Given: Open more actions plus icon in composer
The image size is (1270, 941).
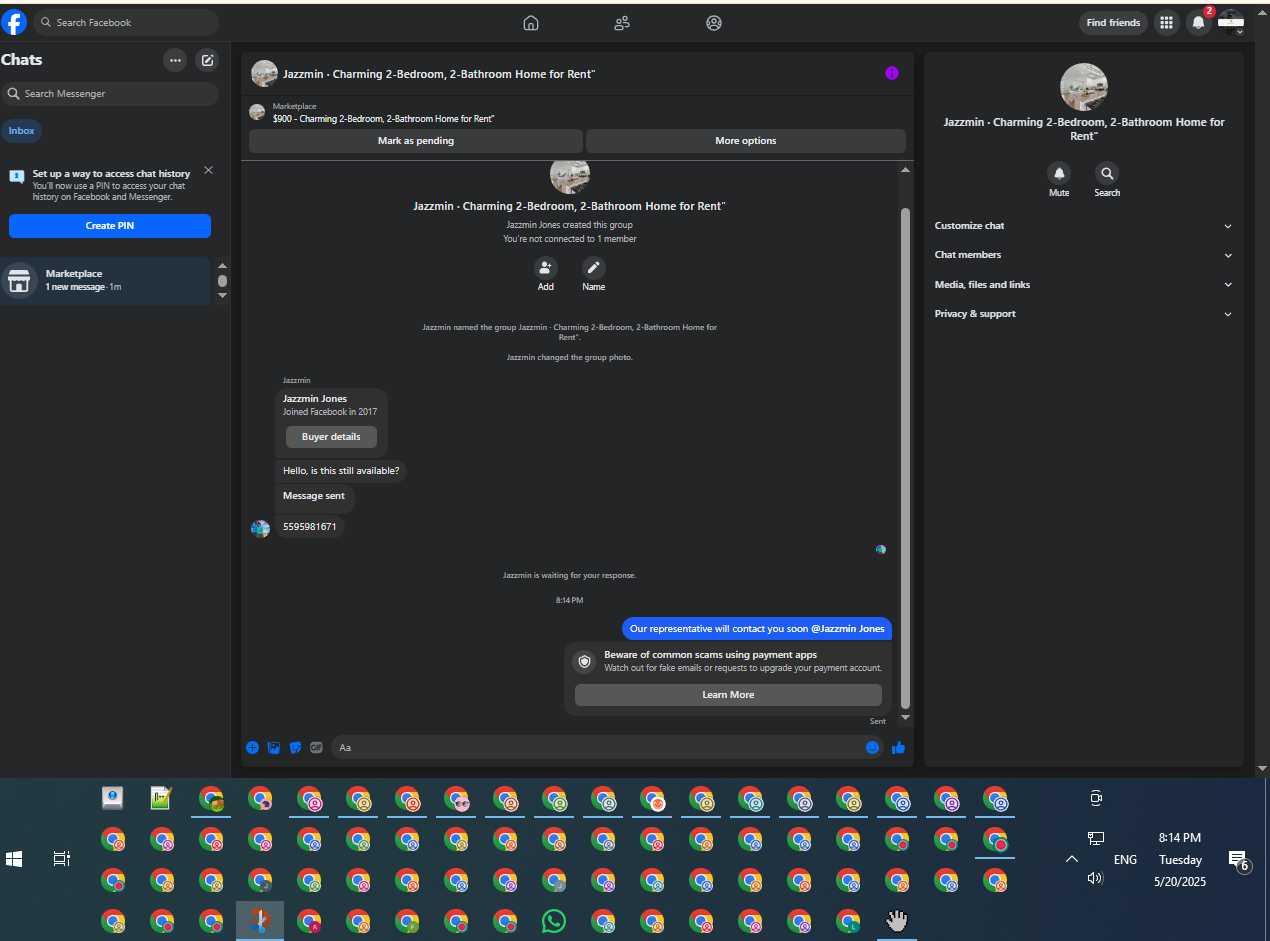Looking at the screenshot, I should (252, 747).
